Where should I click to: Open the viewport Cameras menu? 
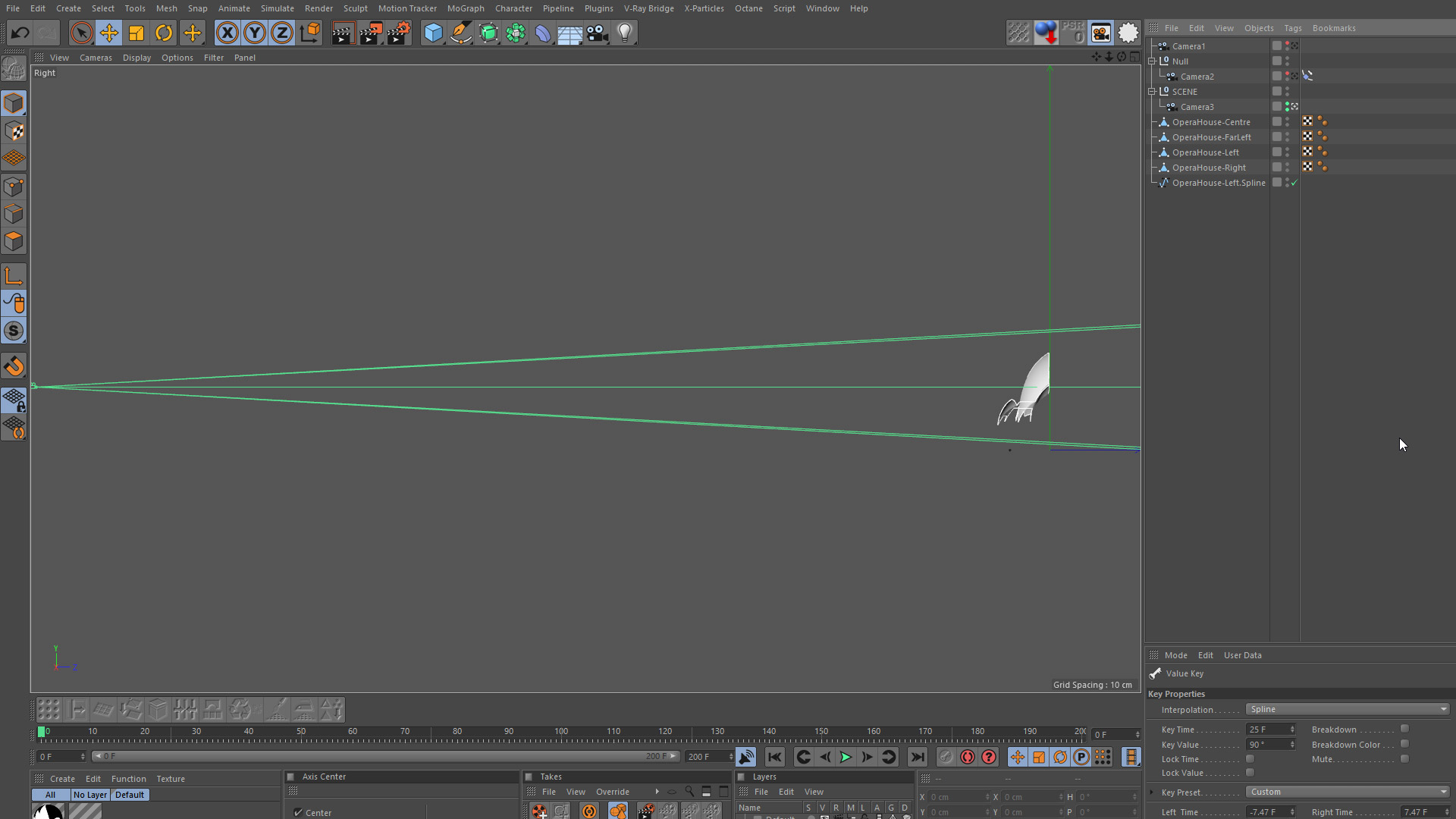click(96, 58)
